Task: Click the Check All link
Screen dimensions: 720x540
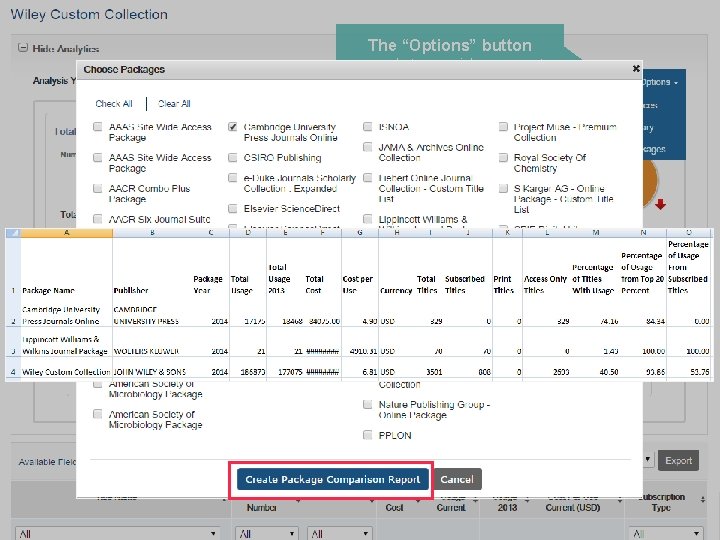Action: coord(114,104)
